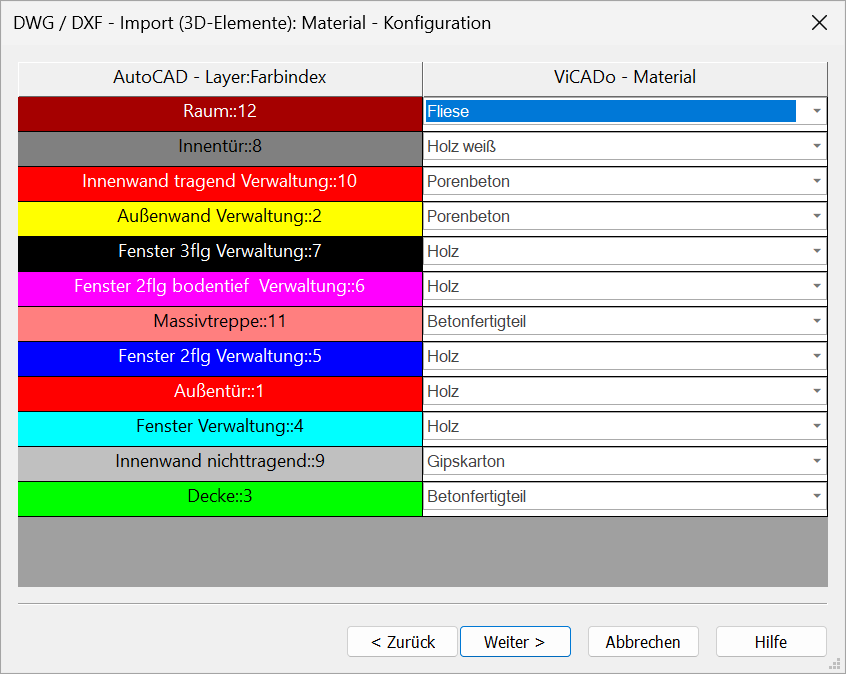
Task: Click the window resize grip corner
Action: 835,663
